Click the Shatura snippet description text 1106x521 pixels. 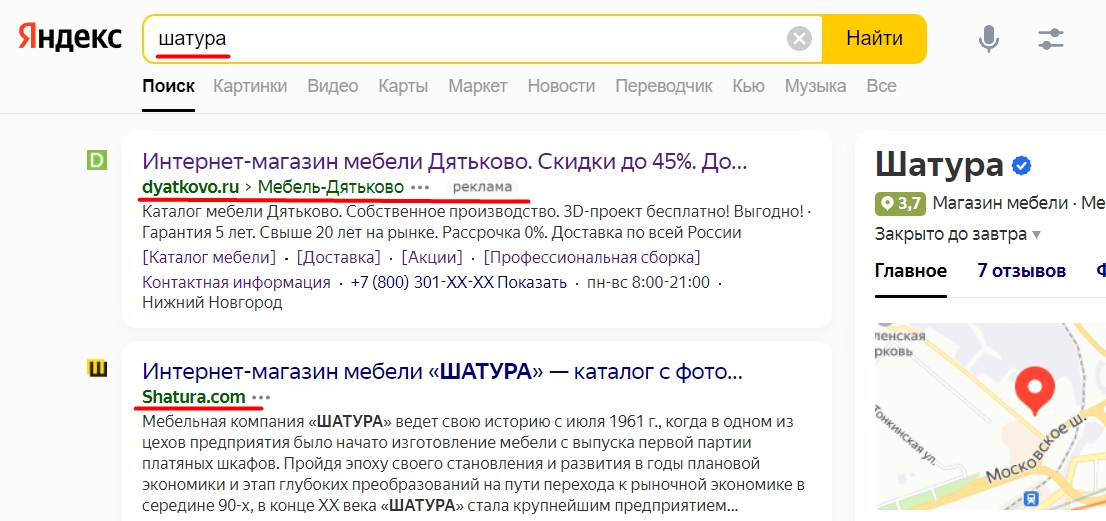[x=473, y=464]
